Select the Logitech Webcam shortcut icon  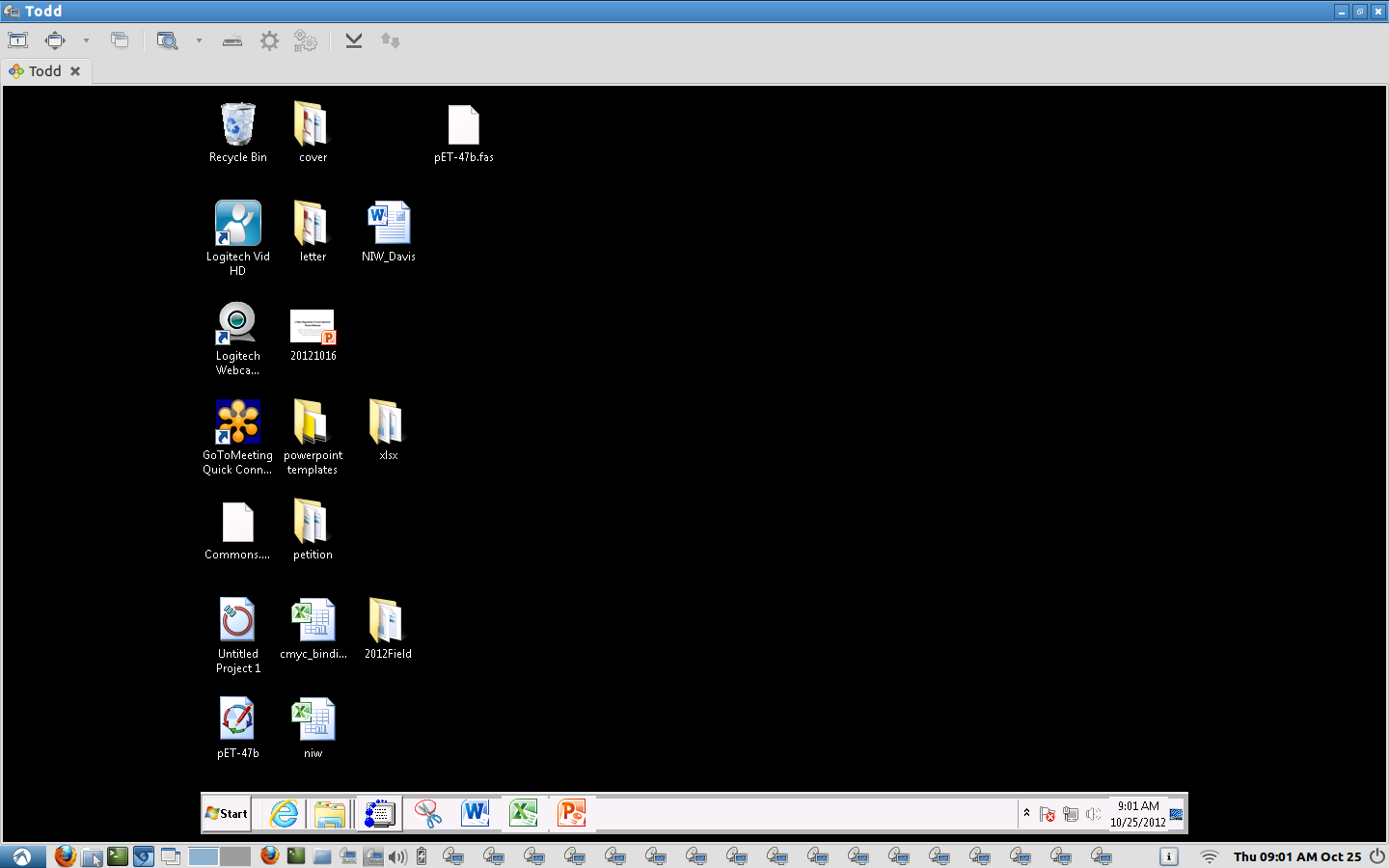click(x=237, y=338)
